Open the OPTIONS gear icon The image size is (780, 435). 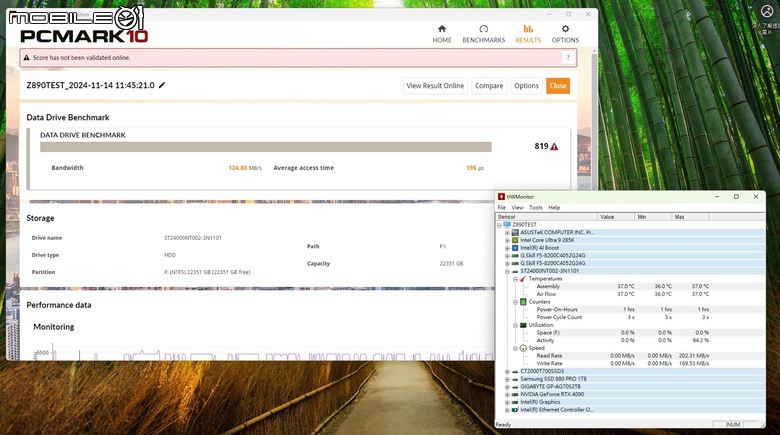pyautogui.click(x=565, y=29)
